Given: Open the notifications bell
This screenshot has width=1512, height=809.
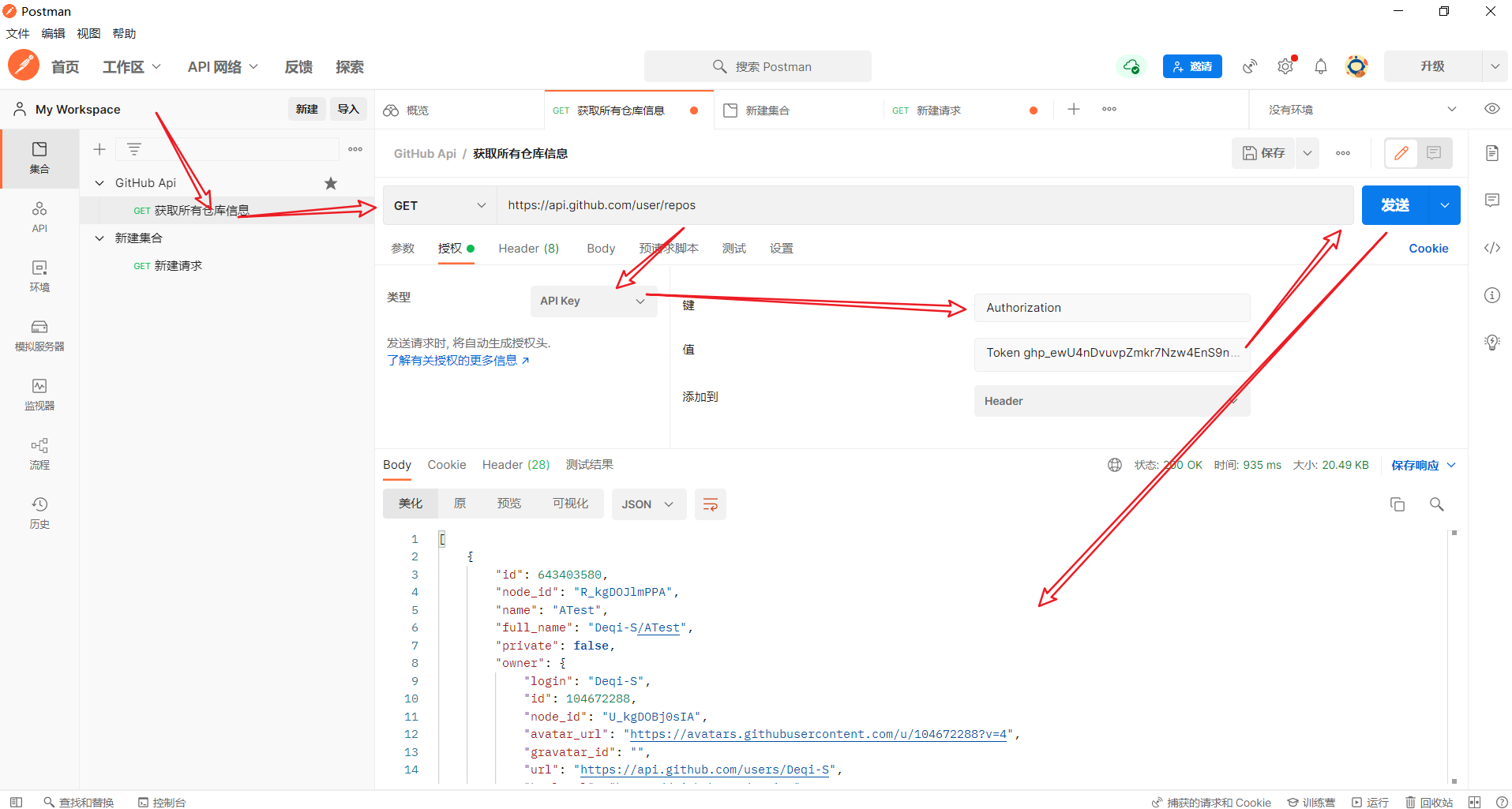Looking at the screenshot, I should 1321,66.
